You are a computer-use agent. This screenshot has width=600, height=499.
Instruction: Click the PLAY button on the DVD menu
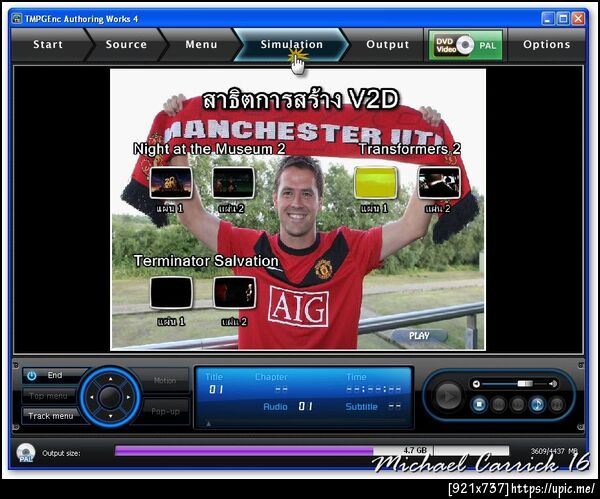419,336
